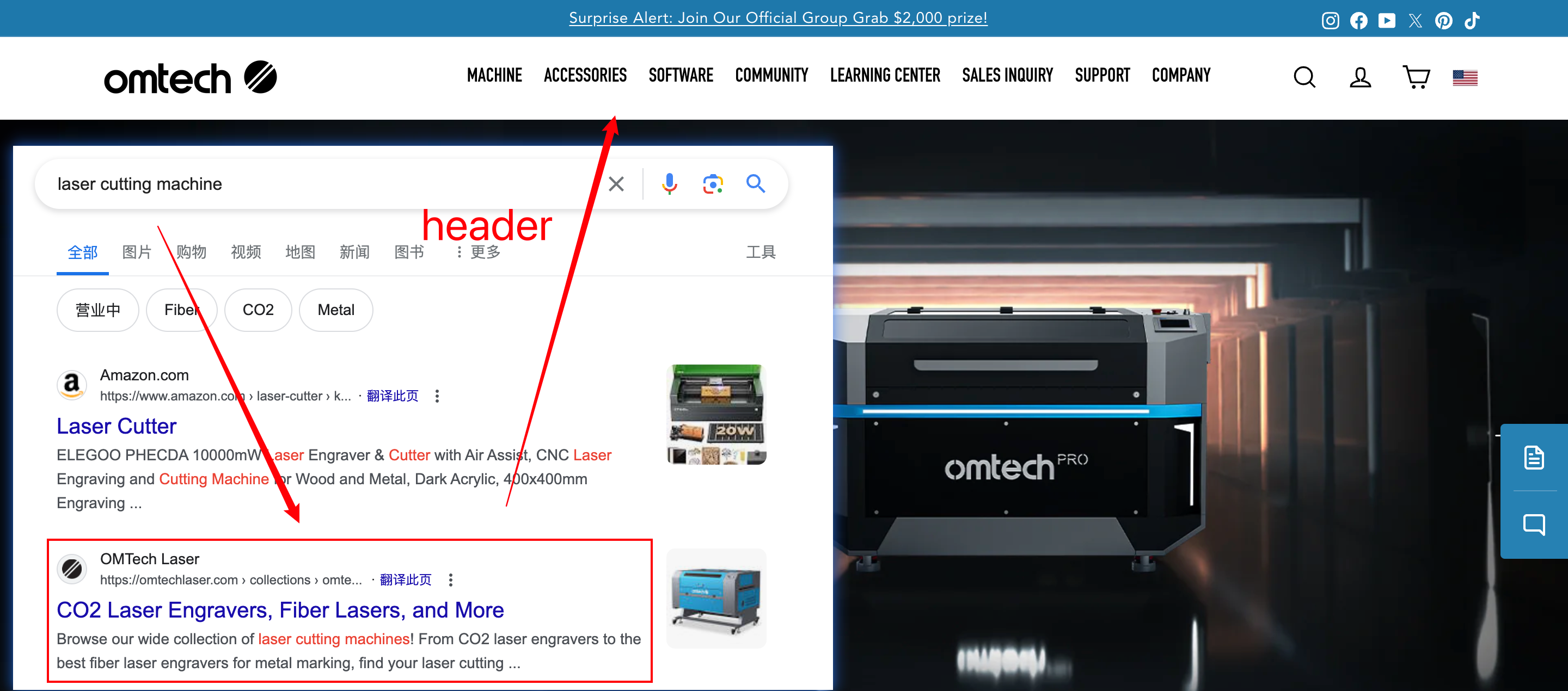This screenshot has width=1568, height=691.
Task: Select the 新闻 search tab
Action: tap(354, 252)
